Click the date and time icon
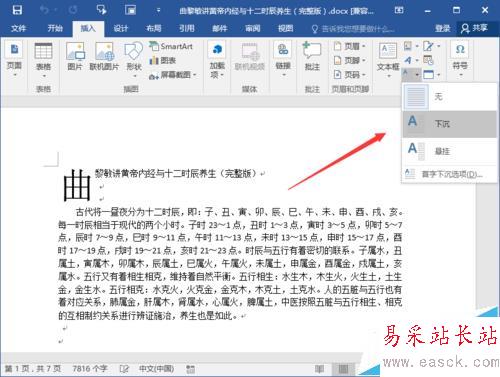This screenshot has height=377, width=500. coord(428,60)
